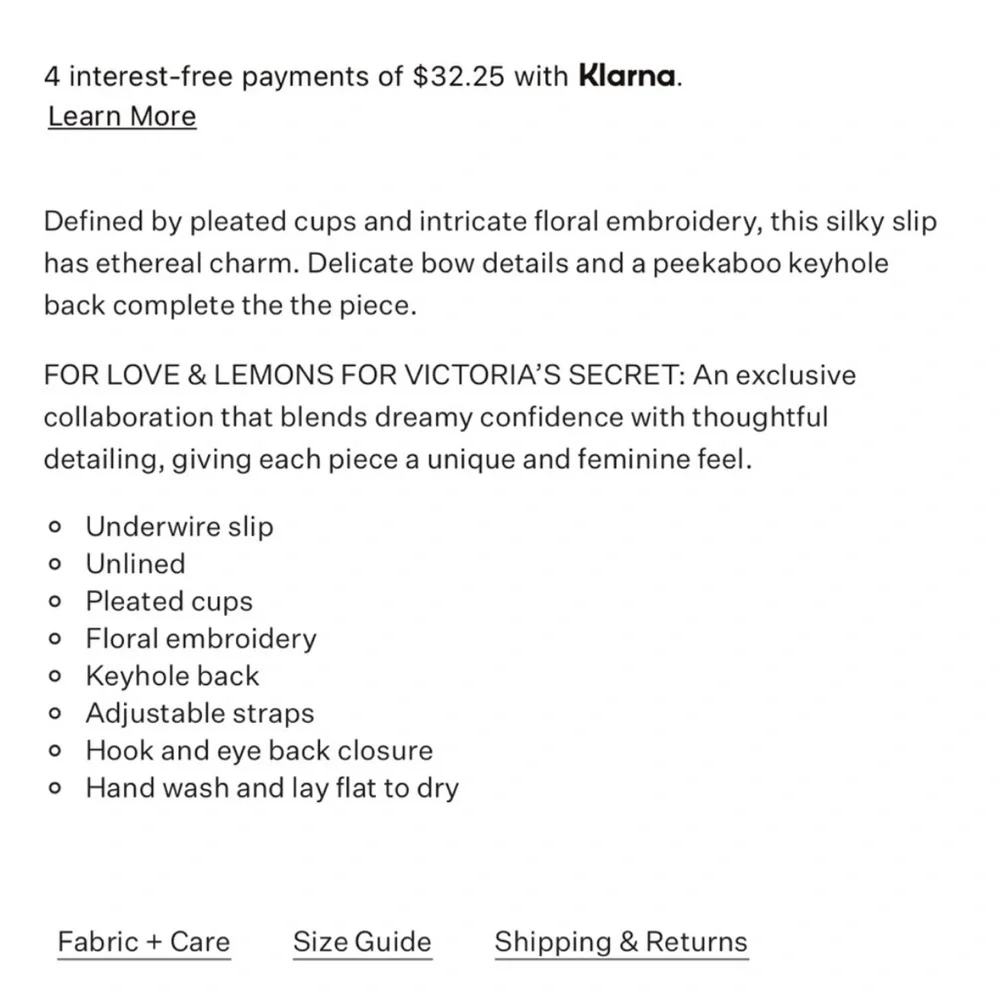Image resolution: width=1000 pixels, height=1000 pixels.
Task: Switch to the Size Guide tab
Action: point(362,942)
